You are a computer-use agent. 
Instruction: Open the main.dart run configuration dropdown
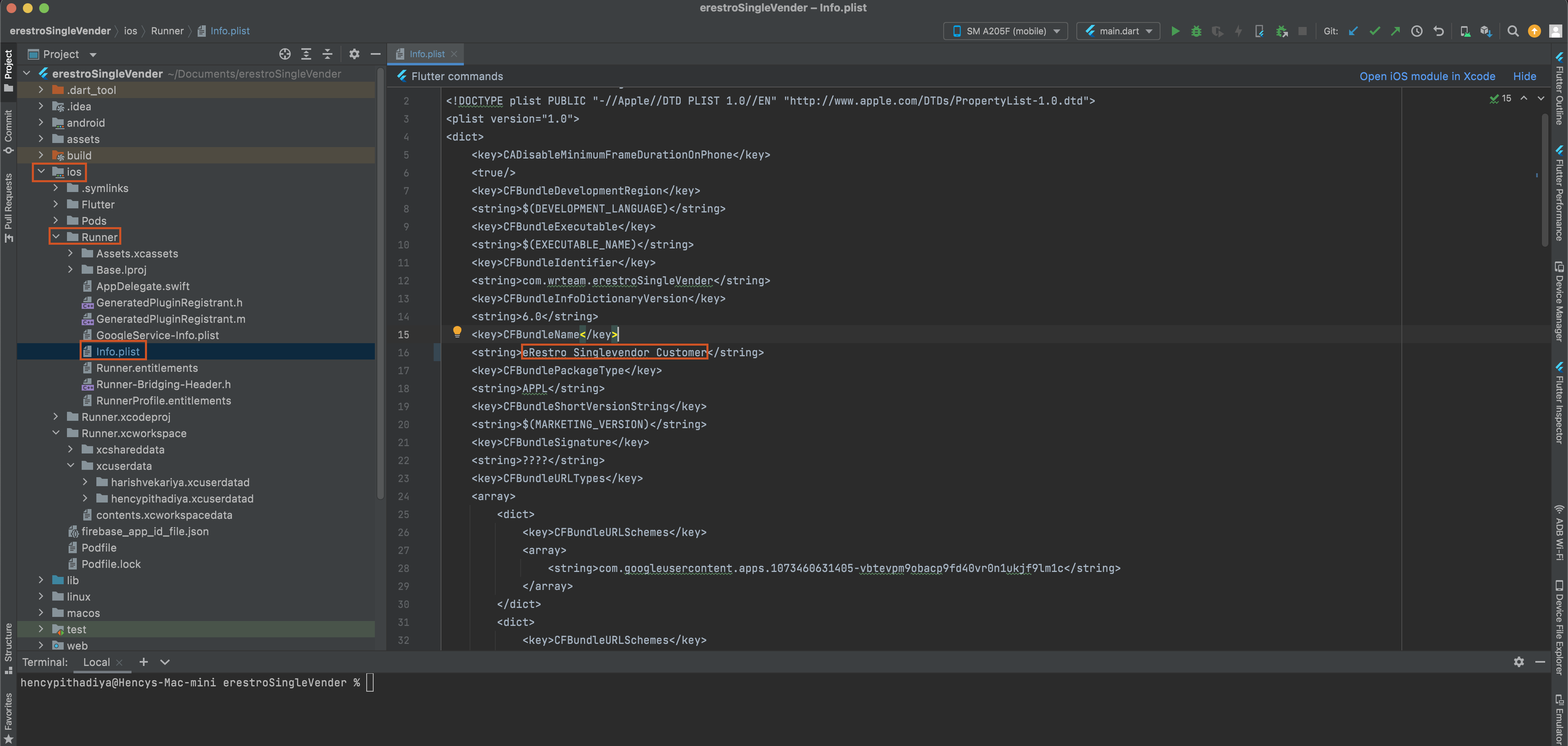(x=1118, y=31)
